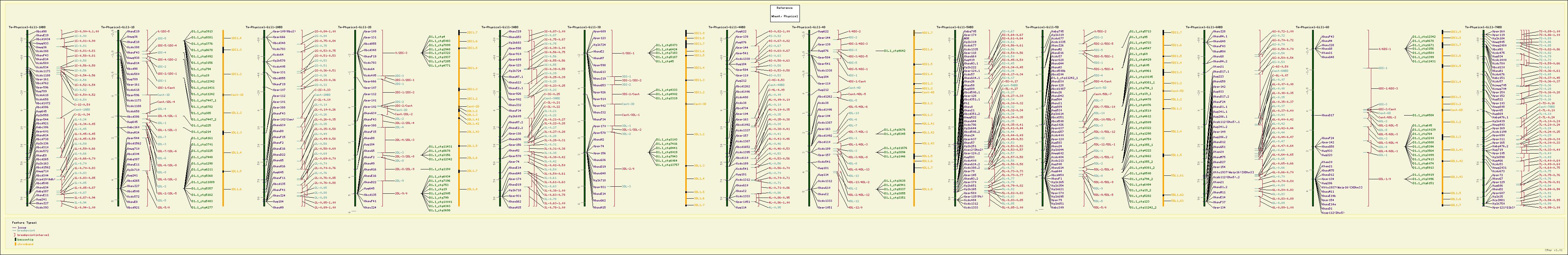This screenshot has width=1568, height=255.
Task: Click chromosome band label 4DS1.7
Action: 928,33
